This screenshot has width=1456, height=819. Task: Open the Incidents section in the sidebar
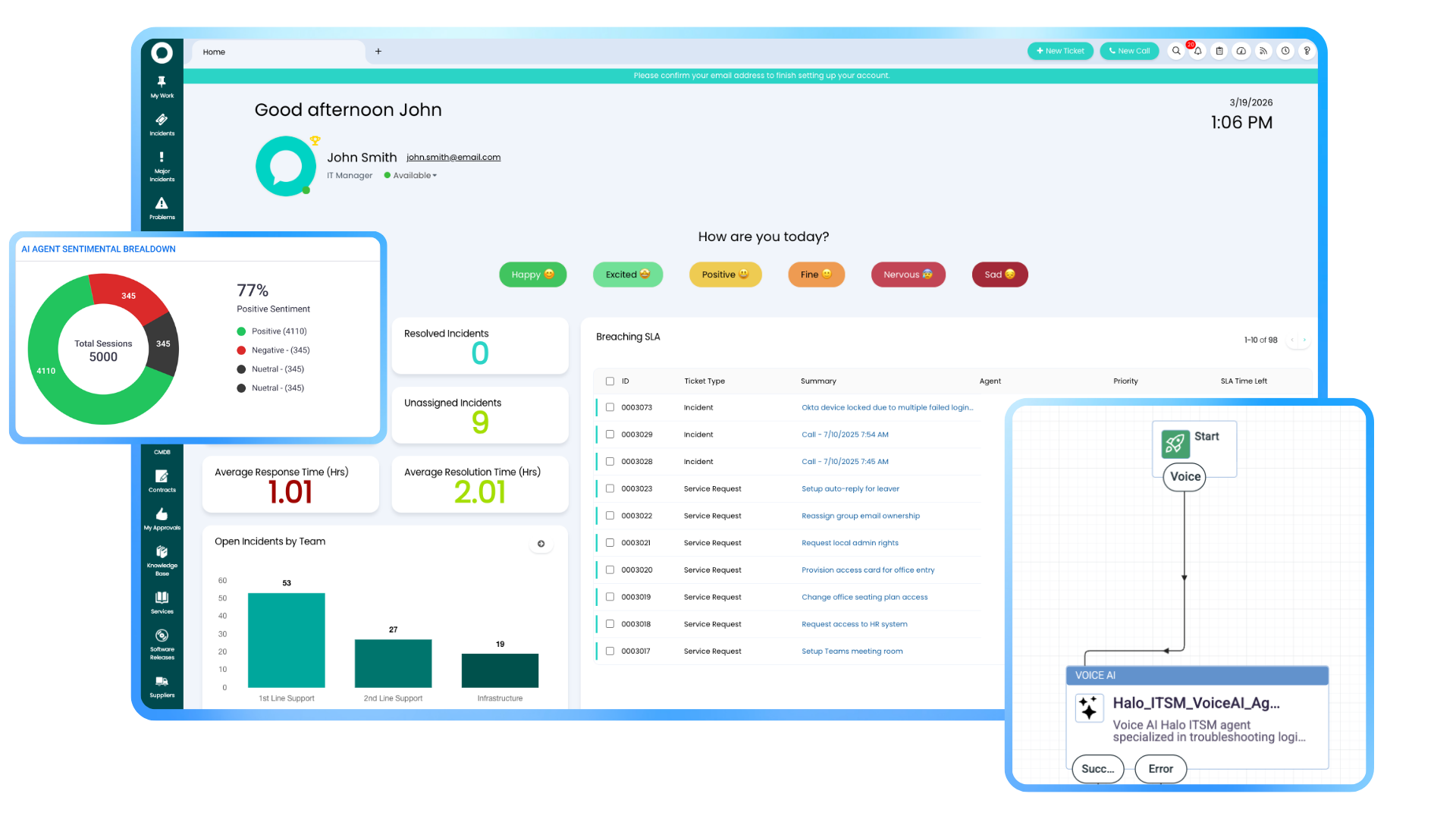click(x=162, y=125)
